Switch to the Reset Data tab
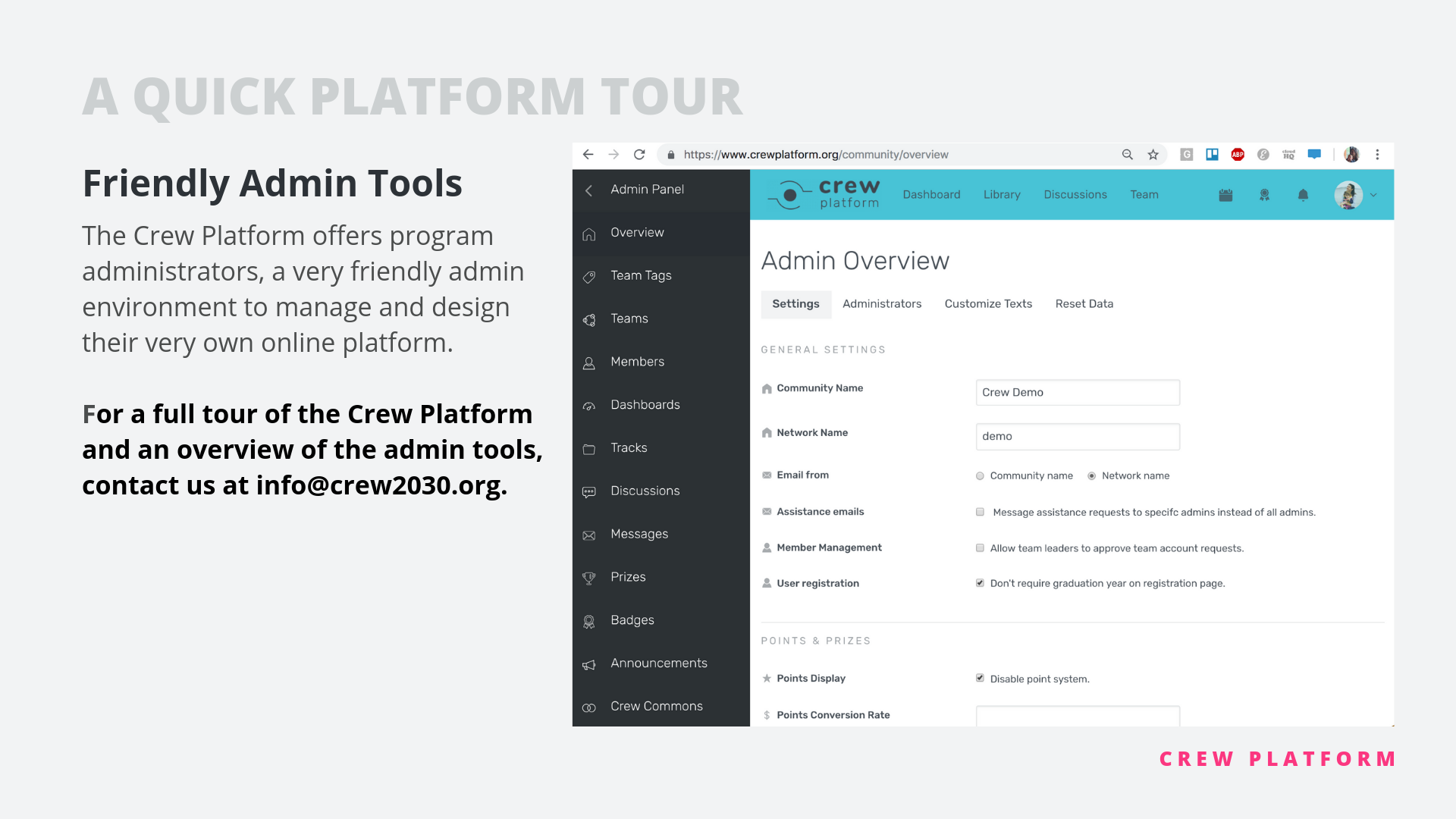 pos(1084,304)
